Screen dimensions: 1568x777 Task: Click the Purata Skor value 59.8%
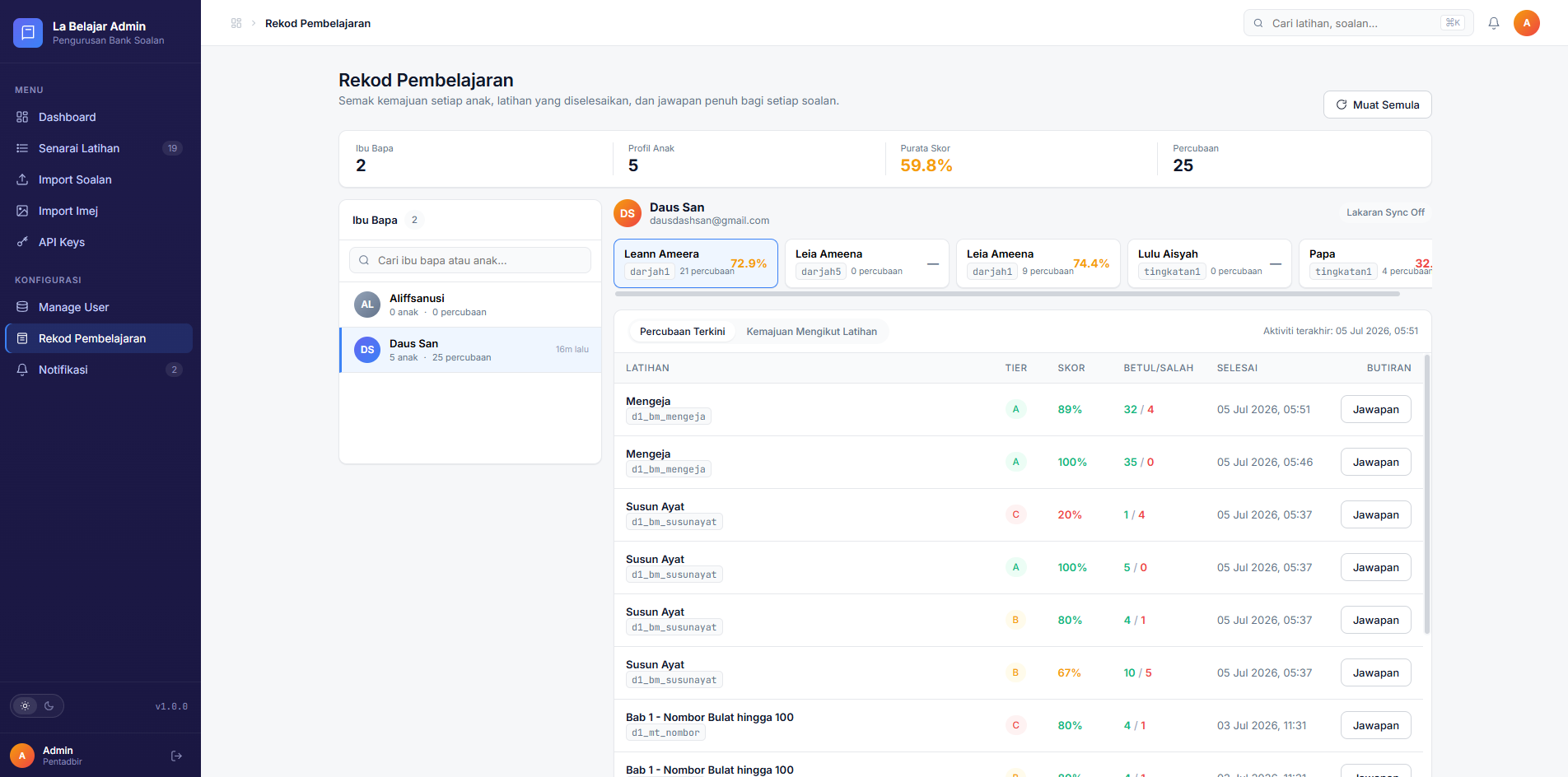tap(926, 165)
